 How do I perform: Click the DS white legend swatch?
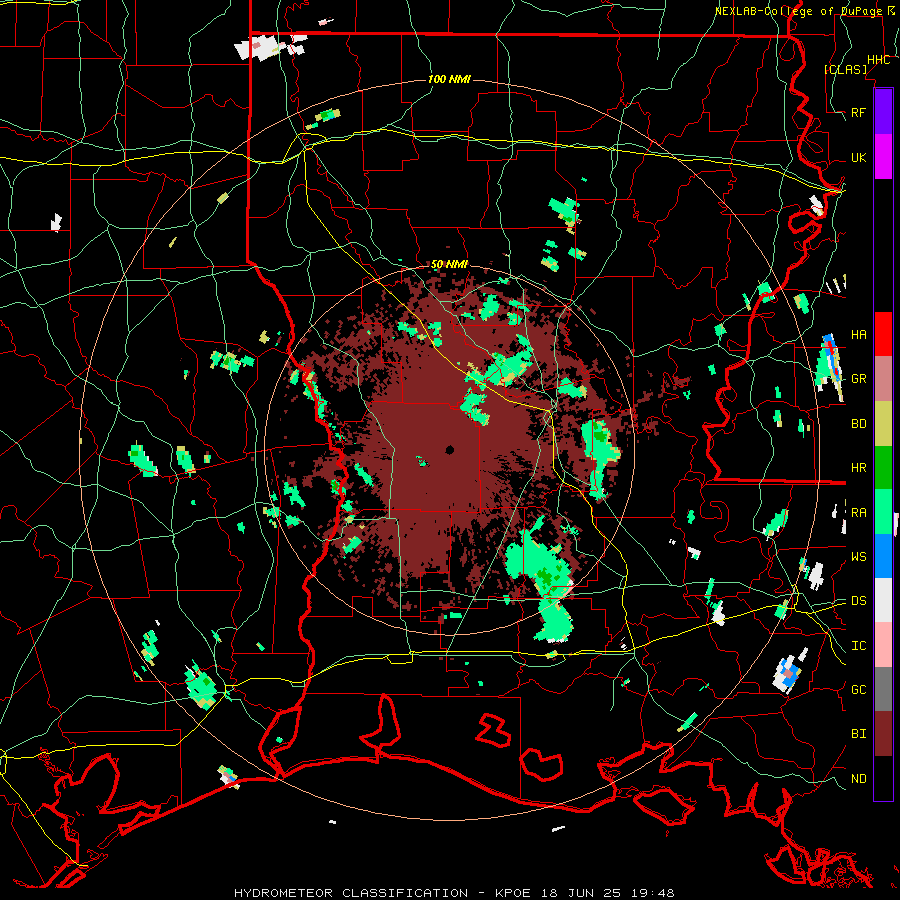883,600
